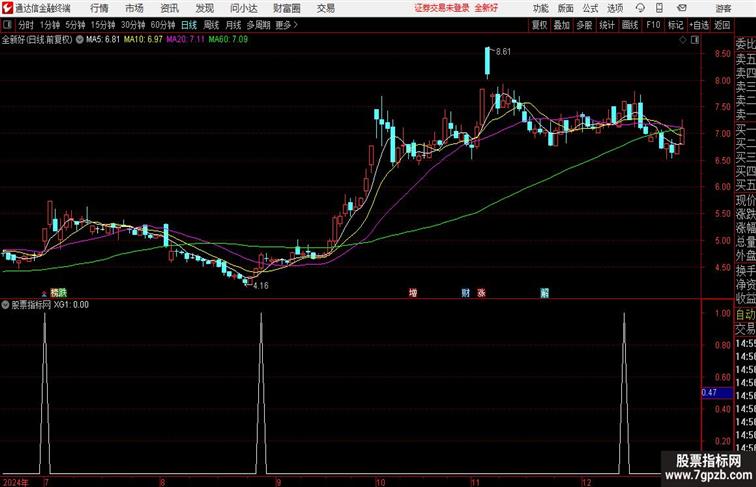The image size is (756, 487).
Task: Open the 功能 menu
Action: [540, 8]
